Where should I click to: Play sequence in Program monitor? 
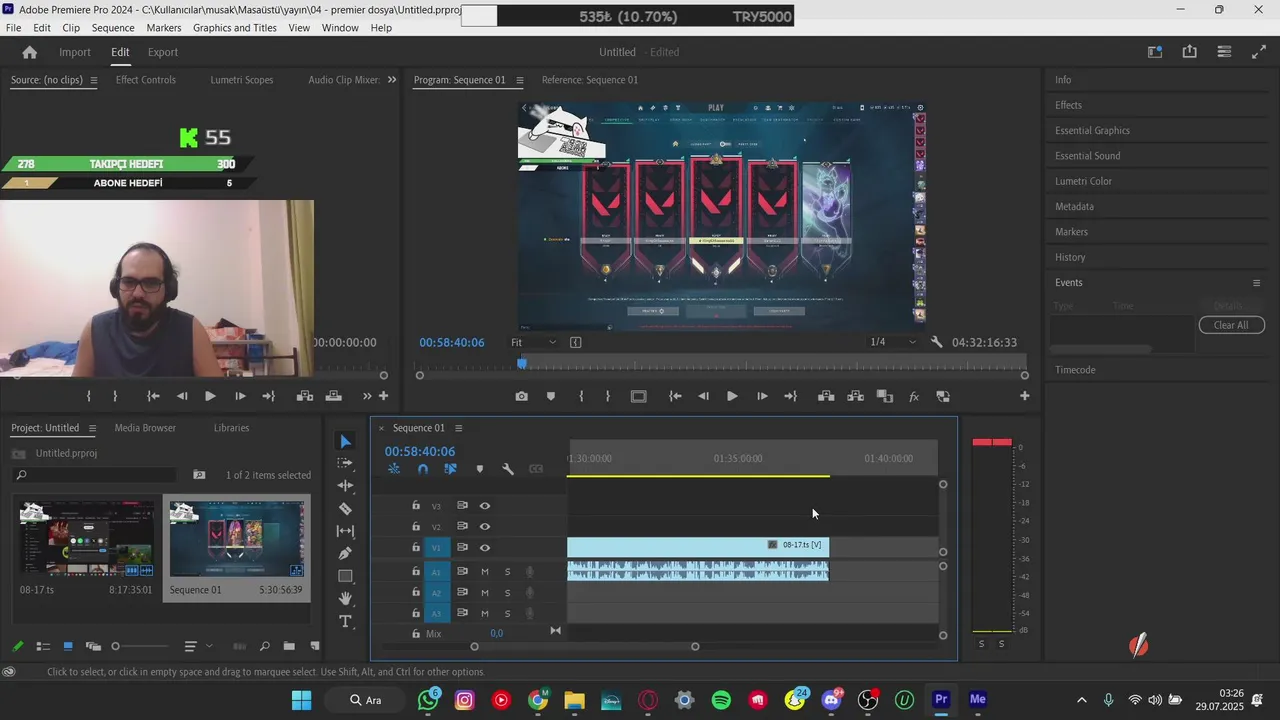(x=732, y=396)
